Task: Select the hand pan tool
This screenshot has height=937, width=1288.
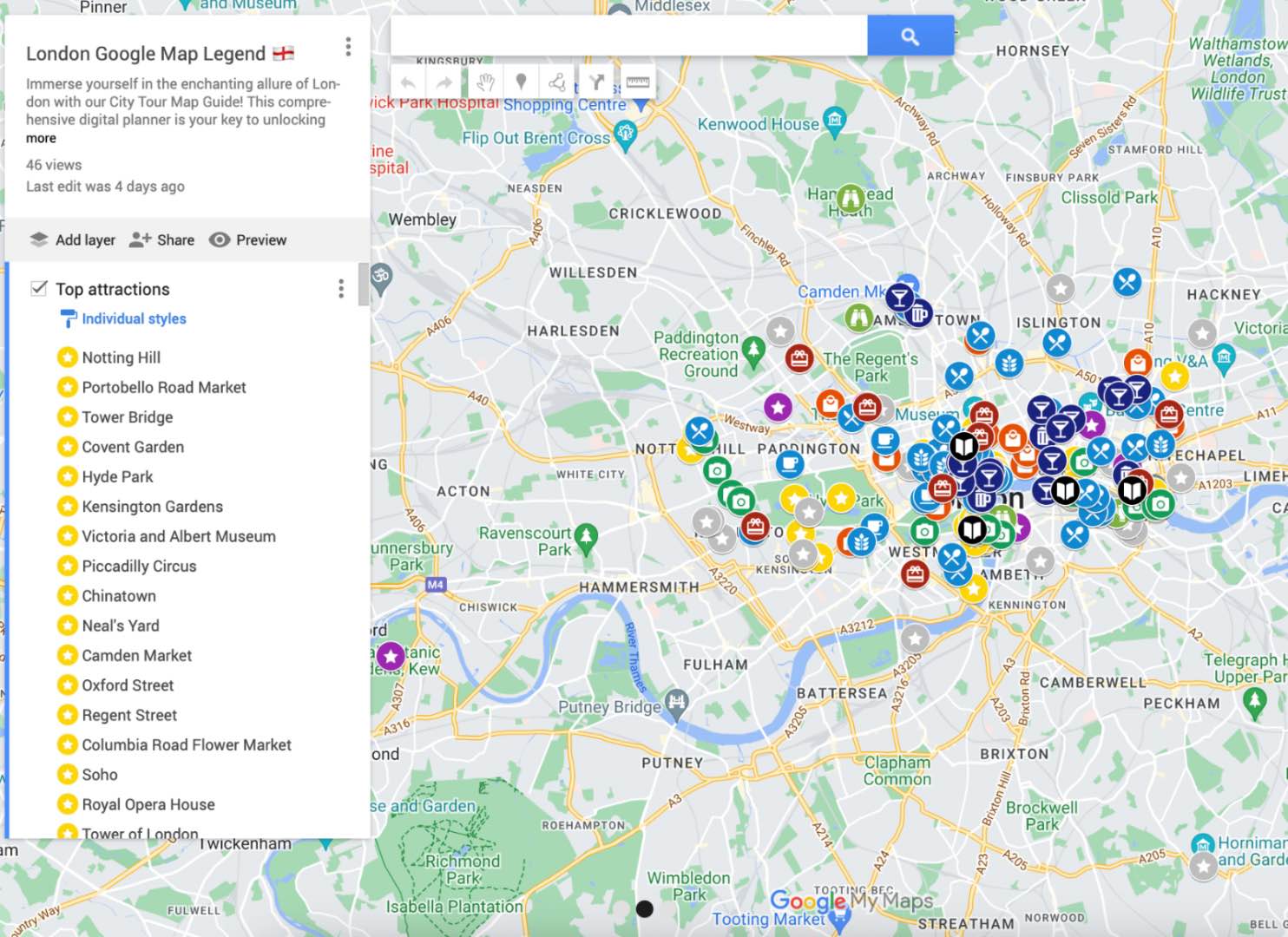Action: [x=484, y=82]
